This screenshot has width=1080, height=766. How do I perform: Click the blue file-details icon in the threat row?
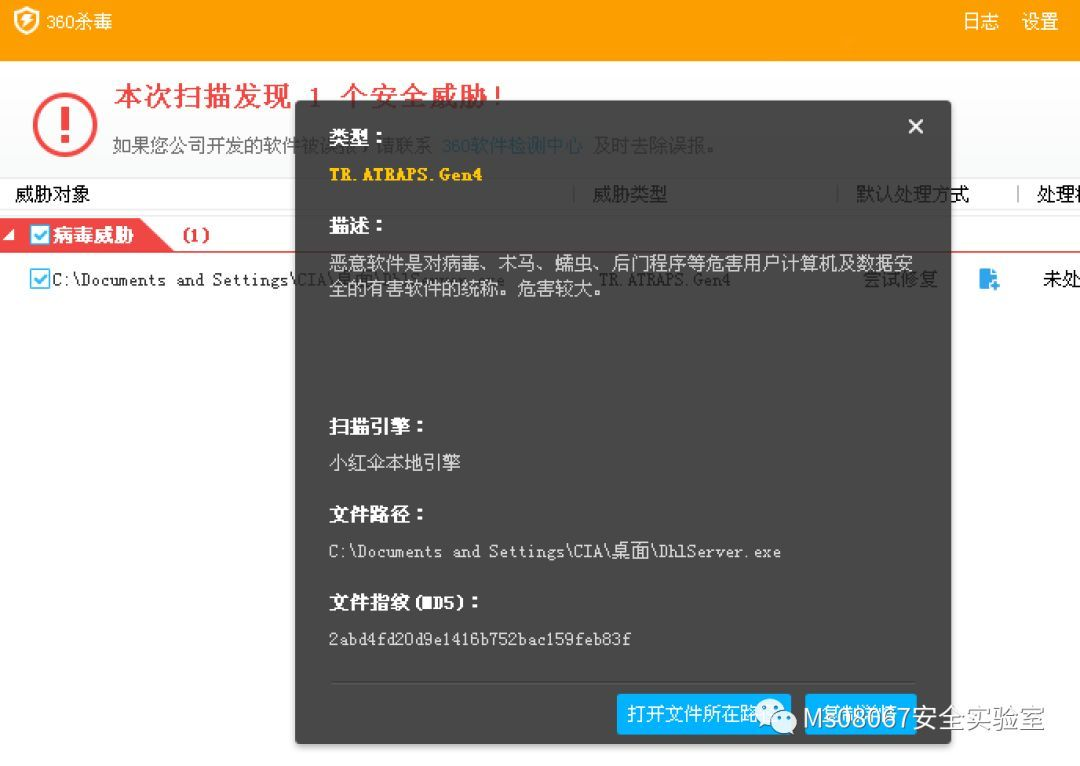click(x=989, y=281)
